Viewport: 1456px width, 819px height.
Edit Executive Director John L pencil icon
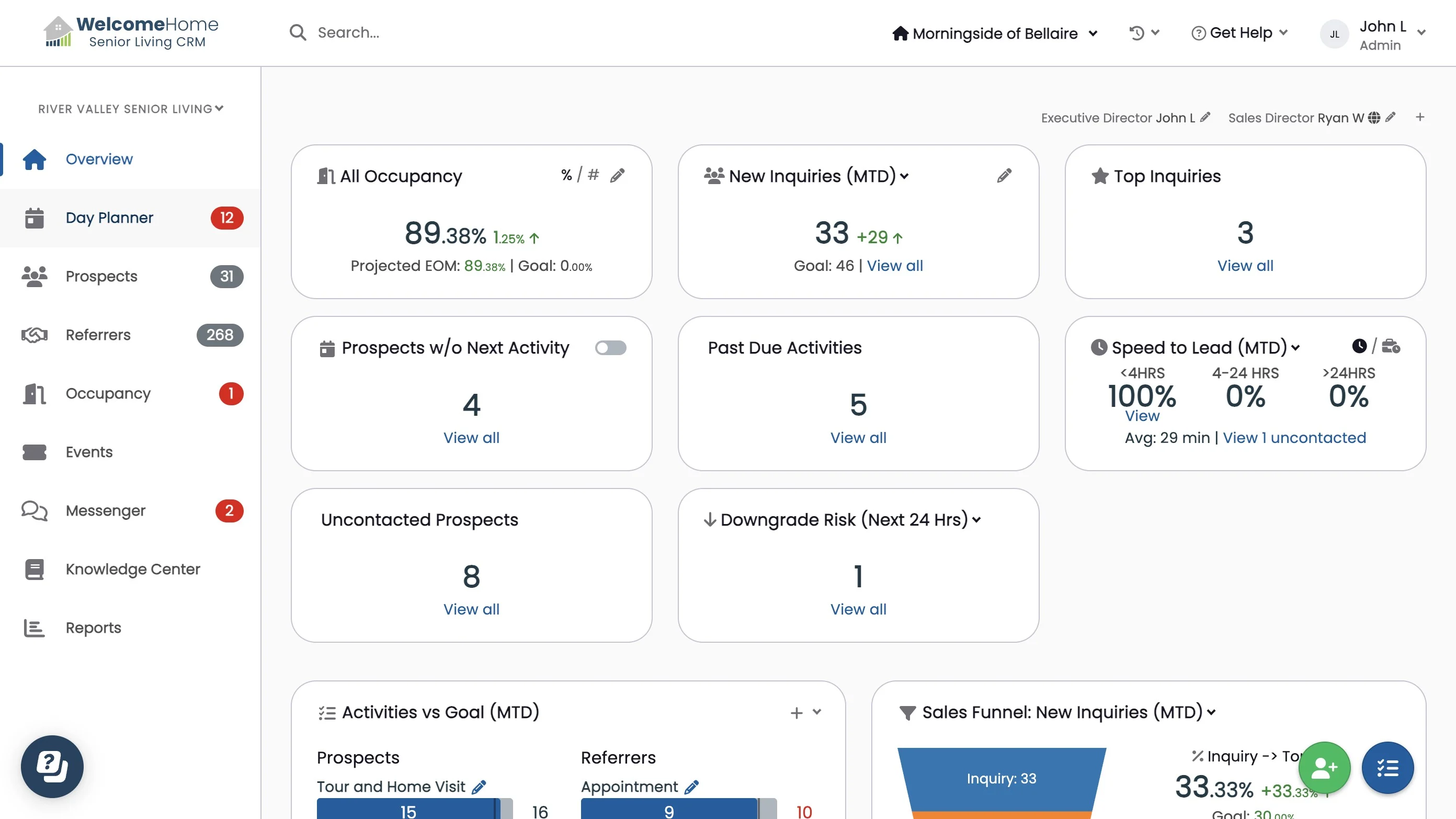coord(1205,117)
